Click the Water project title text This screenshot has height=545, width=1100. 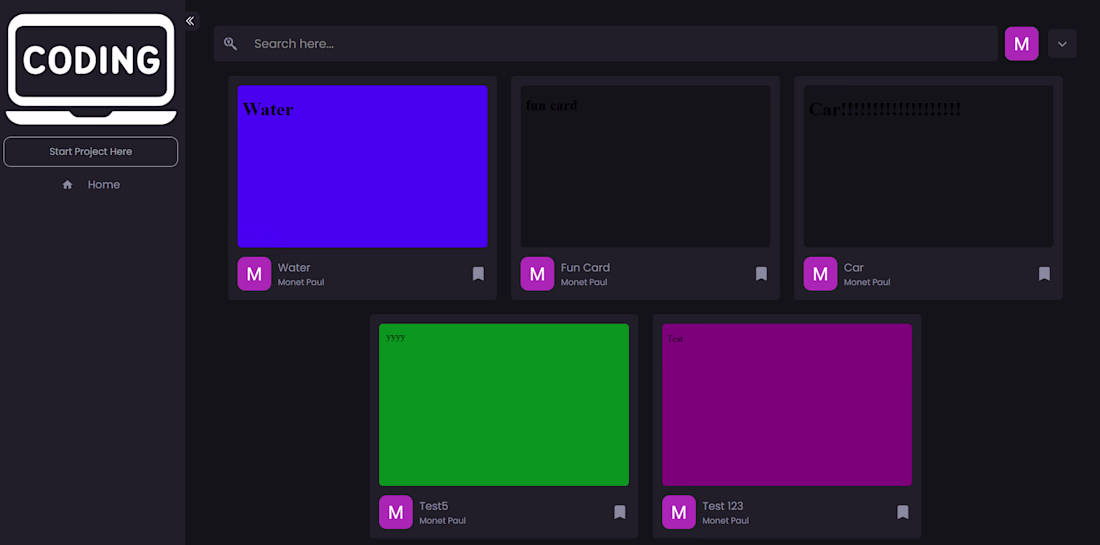tap(294, 267)
